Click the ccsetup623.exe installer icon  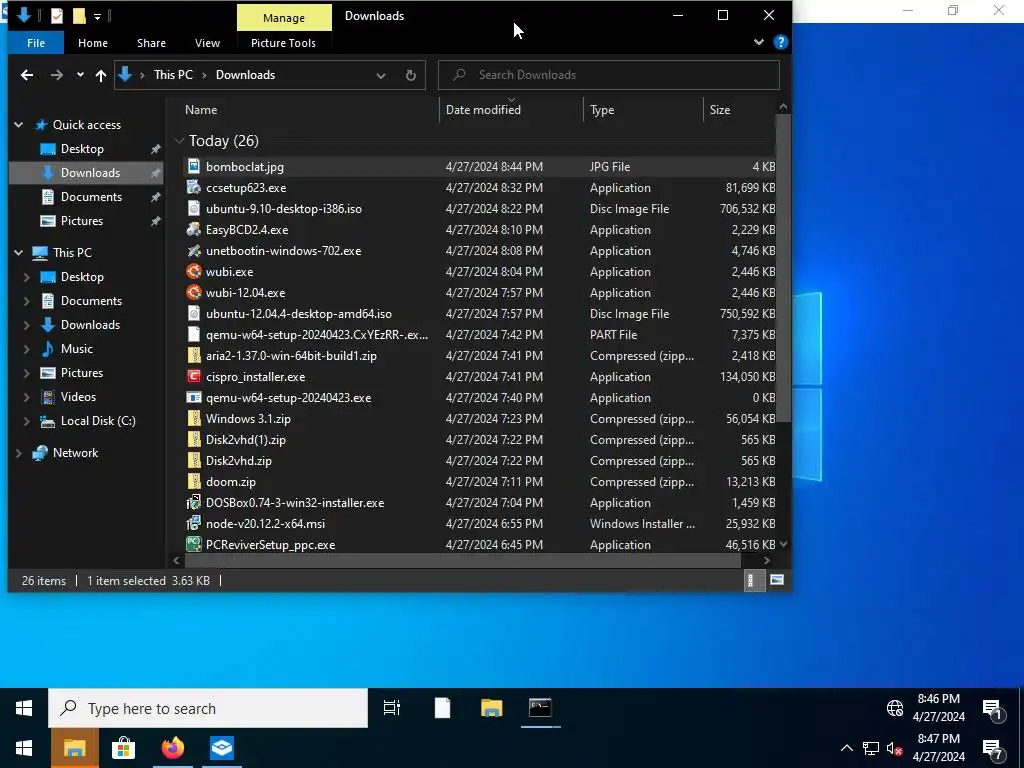(193, 187)
